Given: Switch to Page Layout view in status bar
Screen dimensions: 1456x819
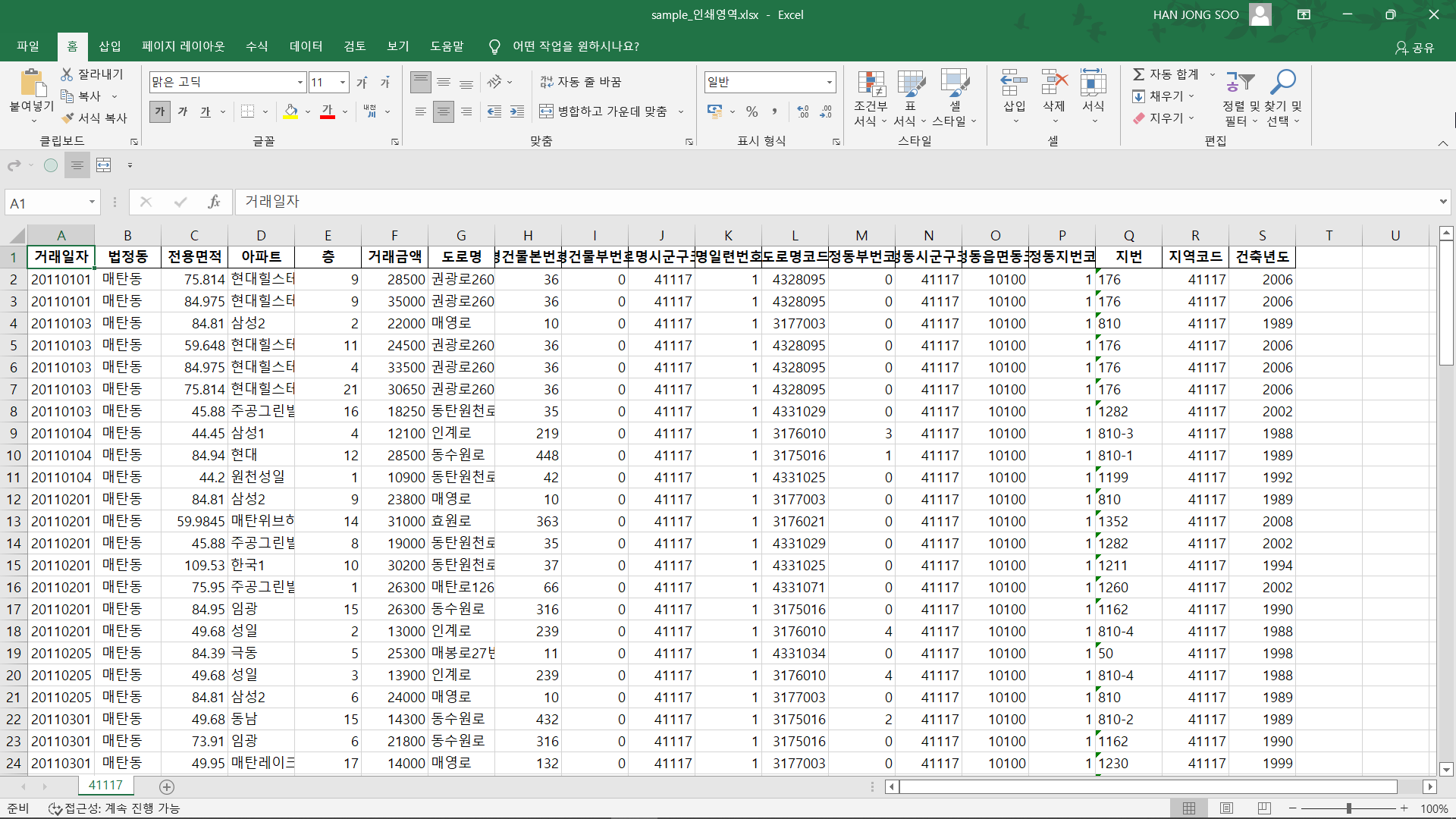Looking at the screenshot, I should pos(1226,808).
